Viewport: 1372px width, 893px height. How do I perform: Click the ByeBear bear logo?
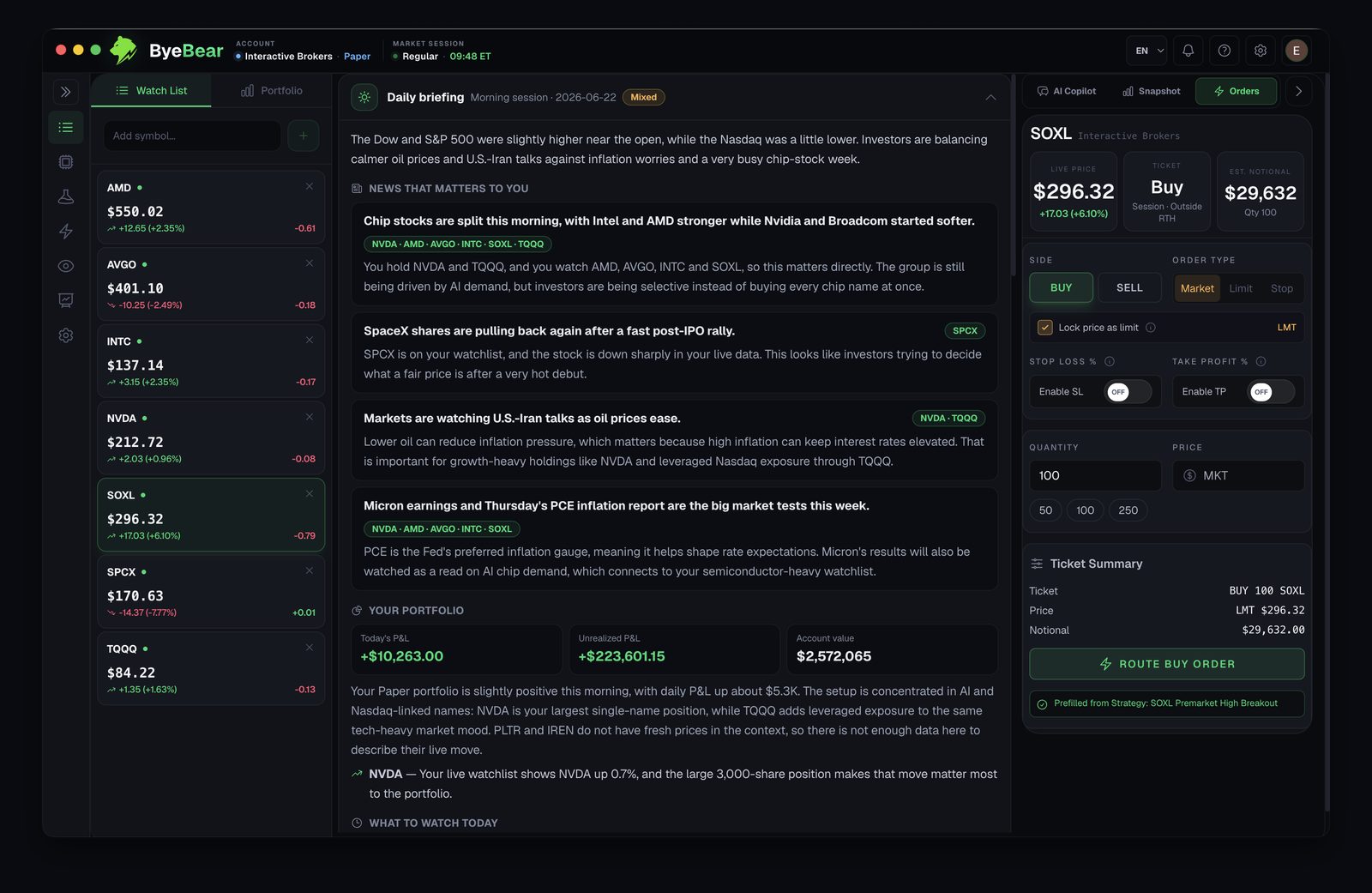123,50
